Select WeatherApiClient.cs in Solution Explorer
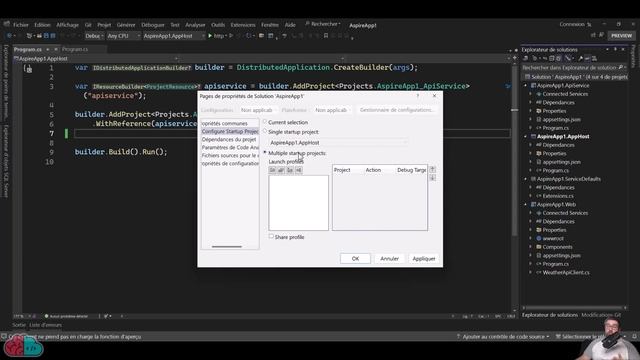The width and height of the screenshot is (640, 360). (x=566, y=273)
